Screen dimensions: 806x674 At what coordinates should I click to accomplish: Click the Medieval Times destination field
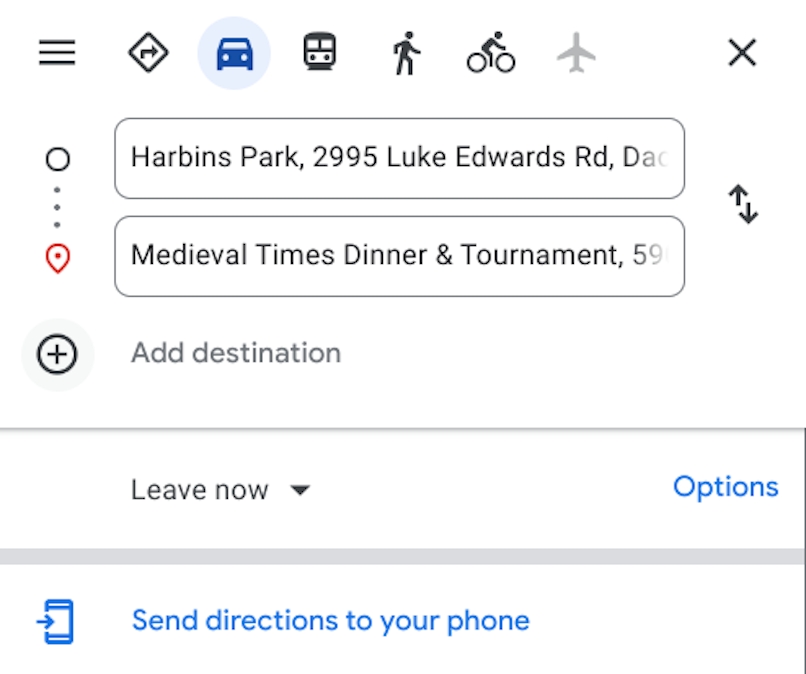tap(400, 256)
